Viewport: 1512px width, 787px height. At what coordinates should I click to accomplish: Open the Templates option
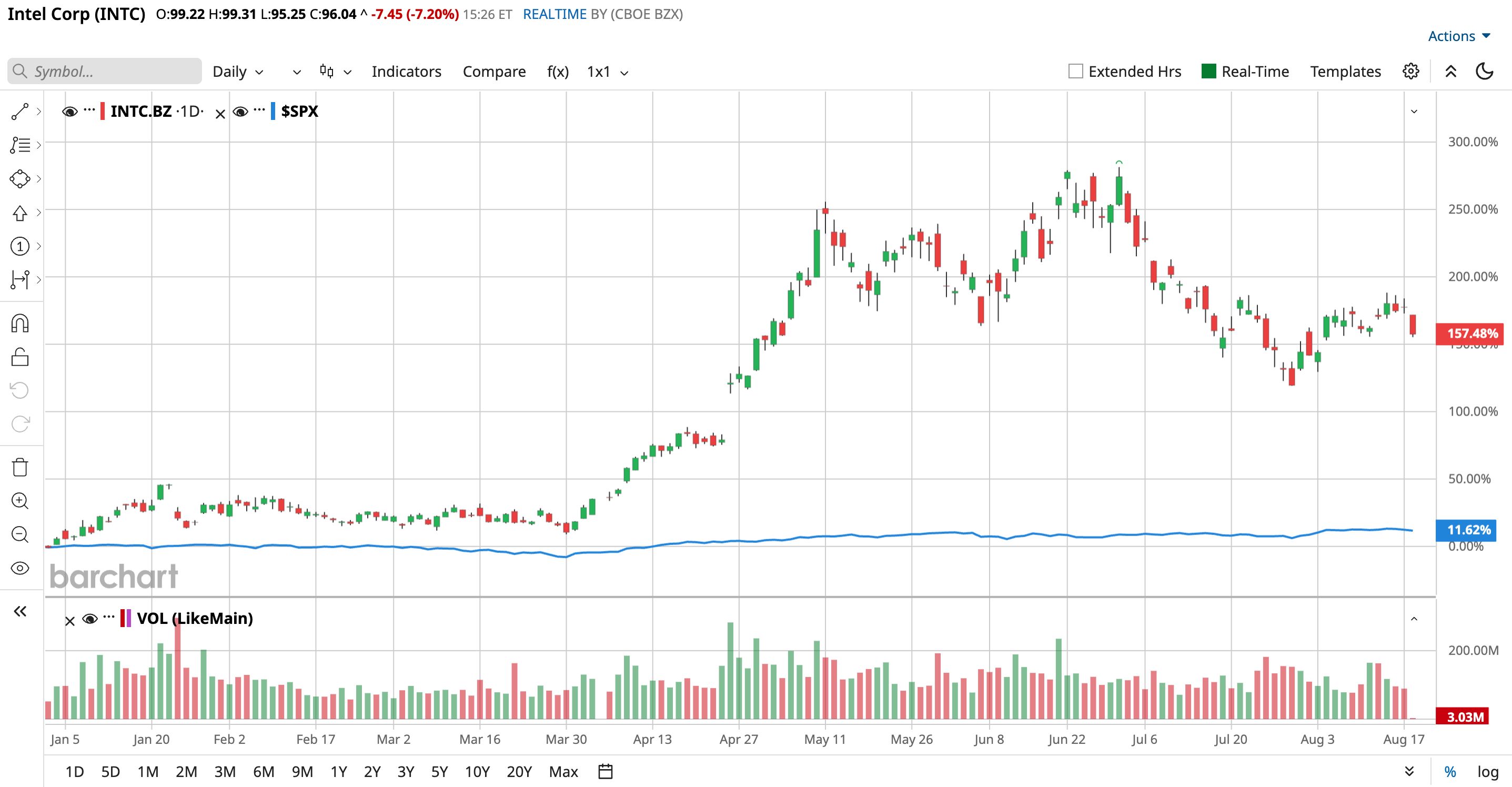1345,72
